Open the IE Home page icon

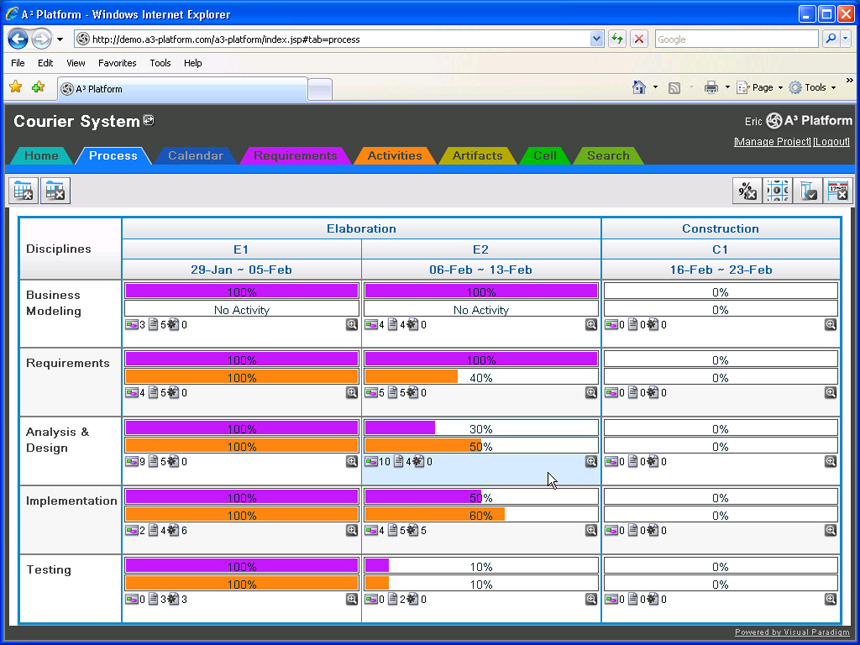(639, 88)
